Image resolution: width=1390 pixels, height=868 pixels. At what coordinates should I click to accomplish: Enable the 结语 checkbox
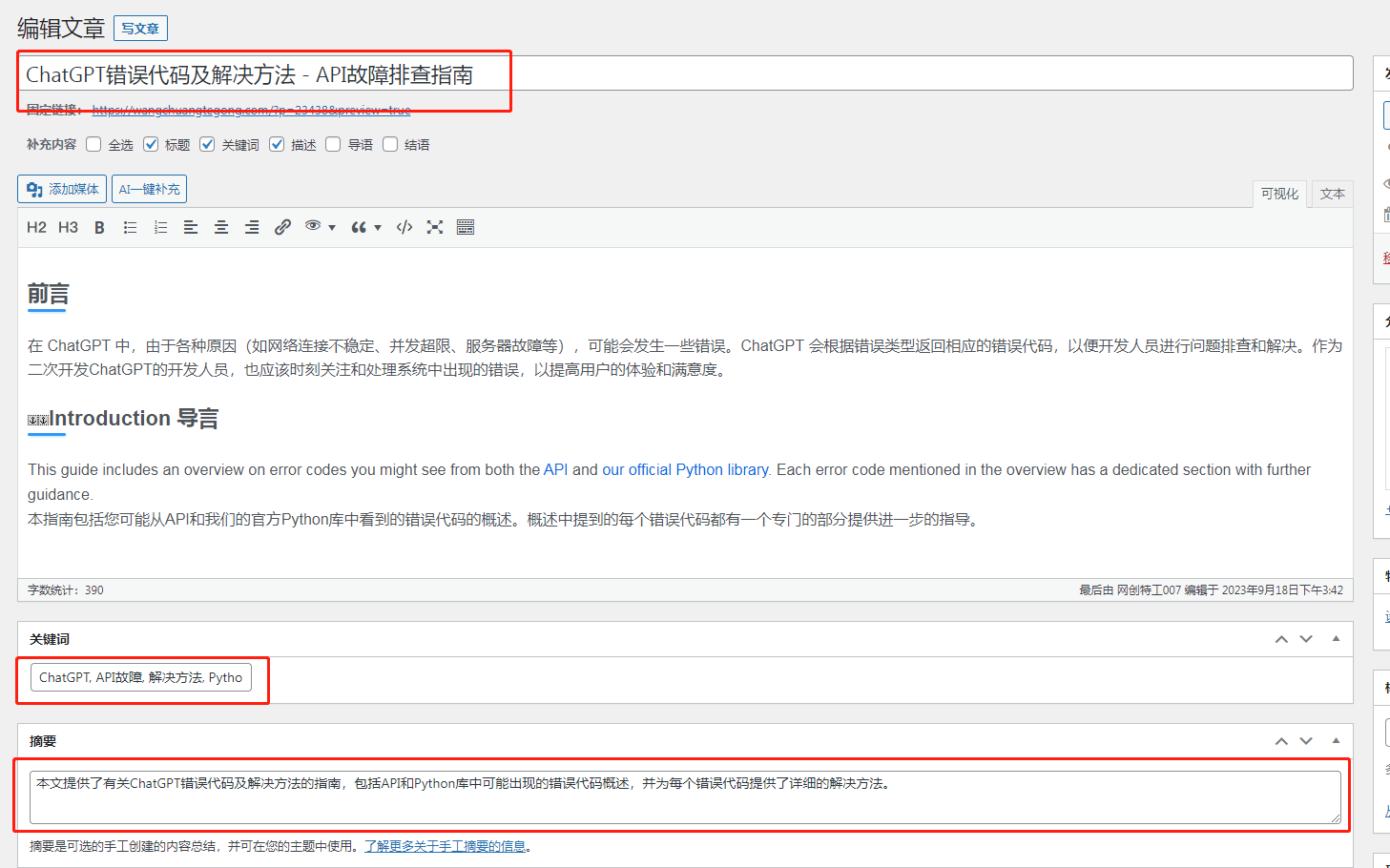click(390, 144)
